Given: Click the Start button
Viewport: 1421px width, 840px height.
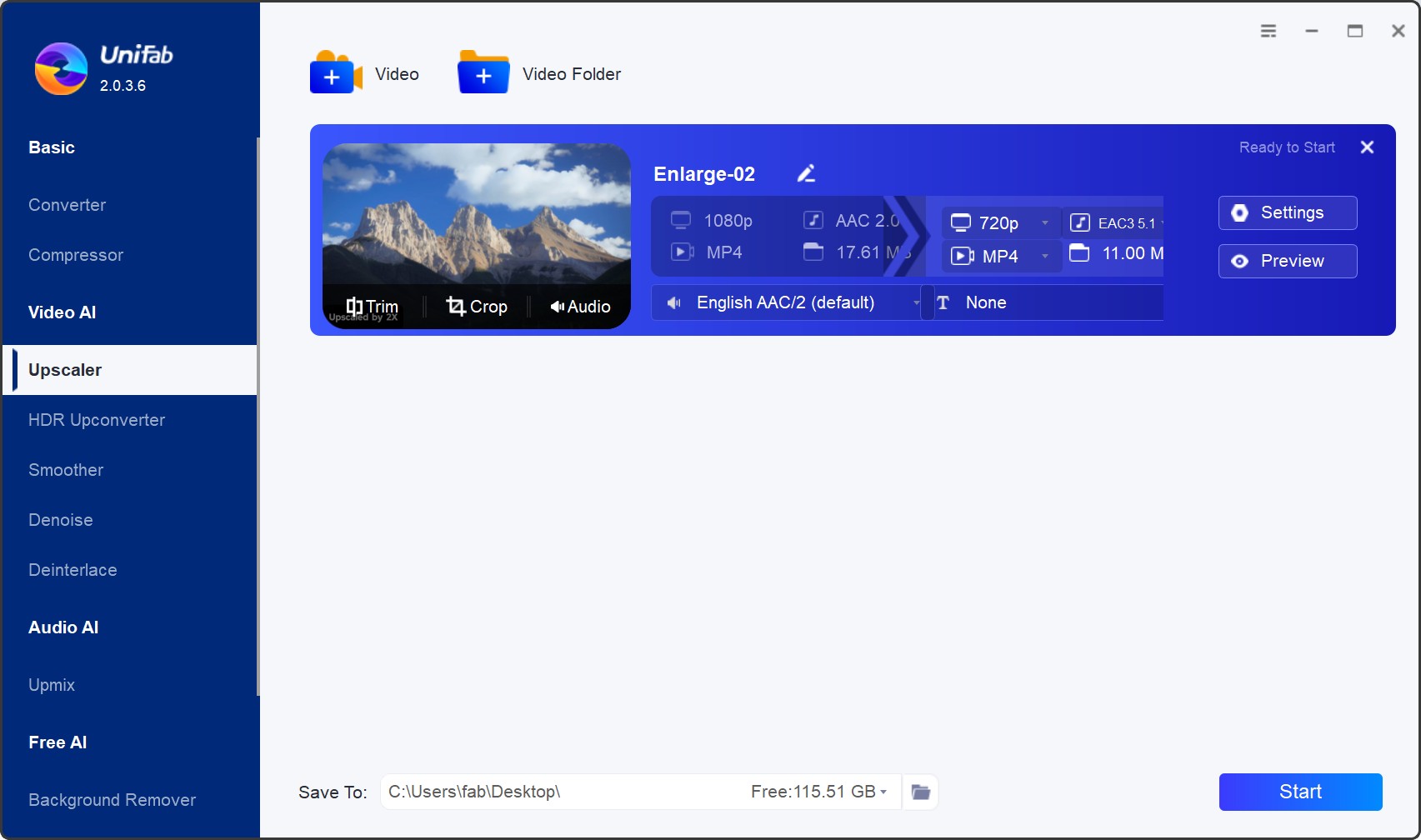Looking at the screenshot, I should [x=1300, y=792].
